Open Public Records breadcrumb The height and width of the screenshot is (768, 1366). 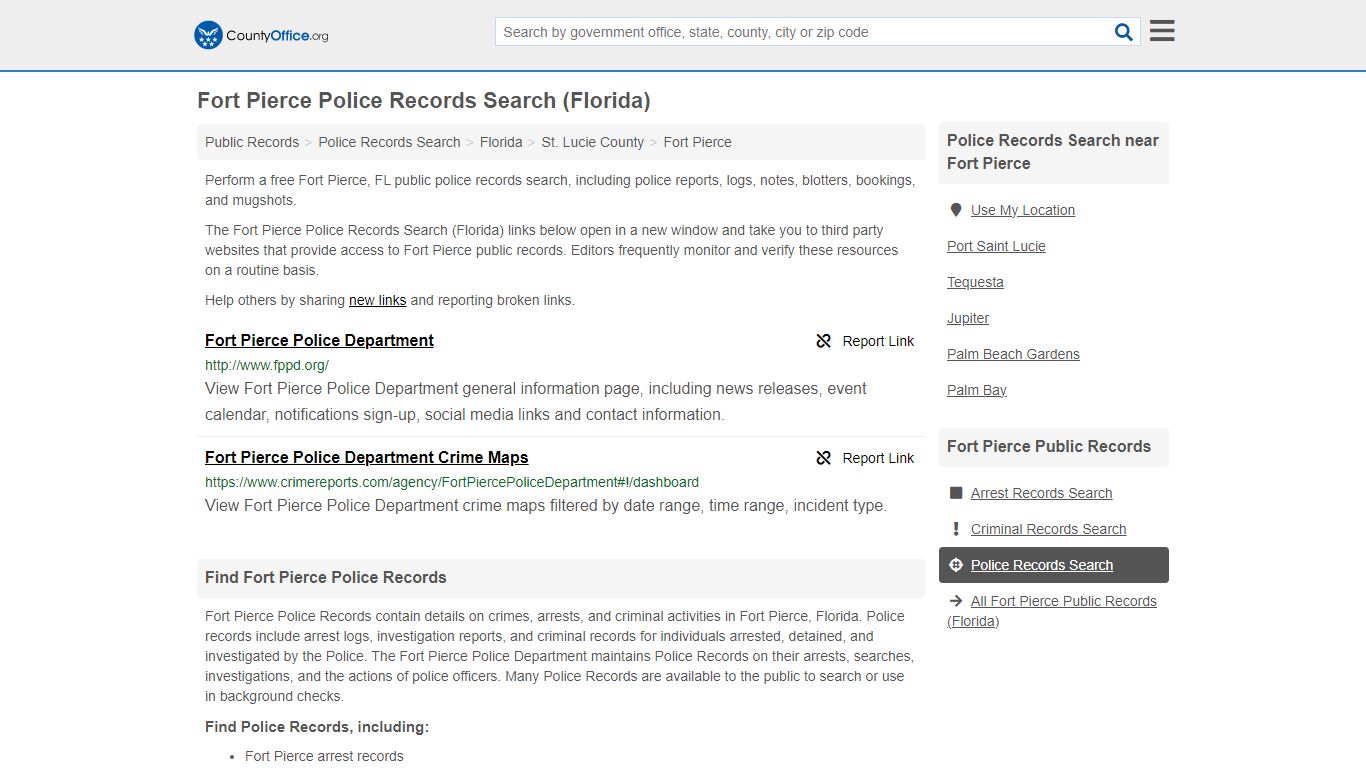(x=252, y=142)
